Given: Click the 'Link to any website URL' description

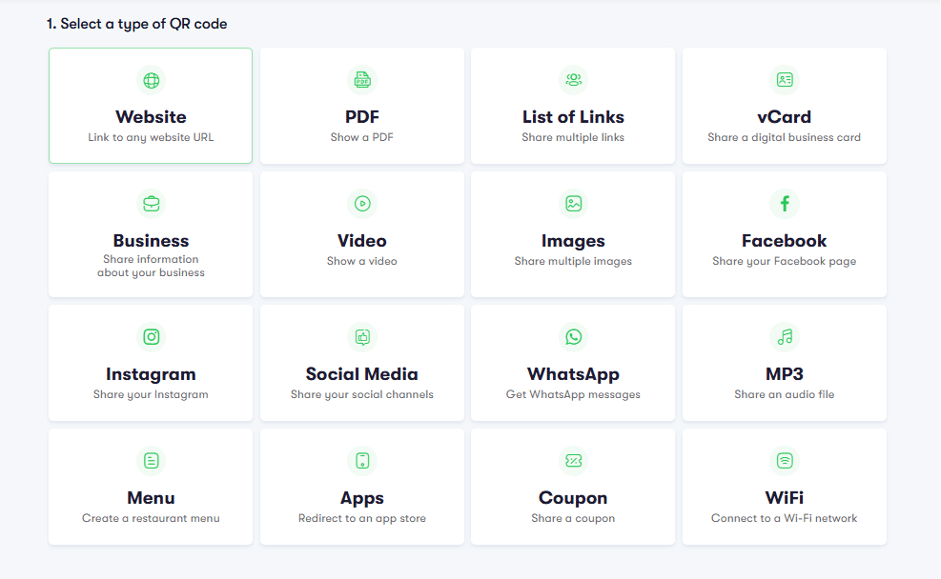Looking at the screenshot, I should coord(151,137).
